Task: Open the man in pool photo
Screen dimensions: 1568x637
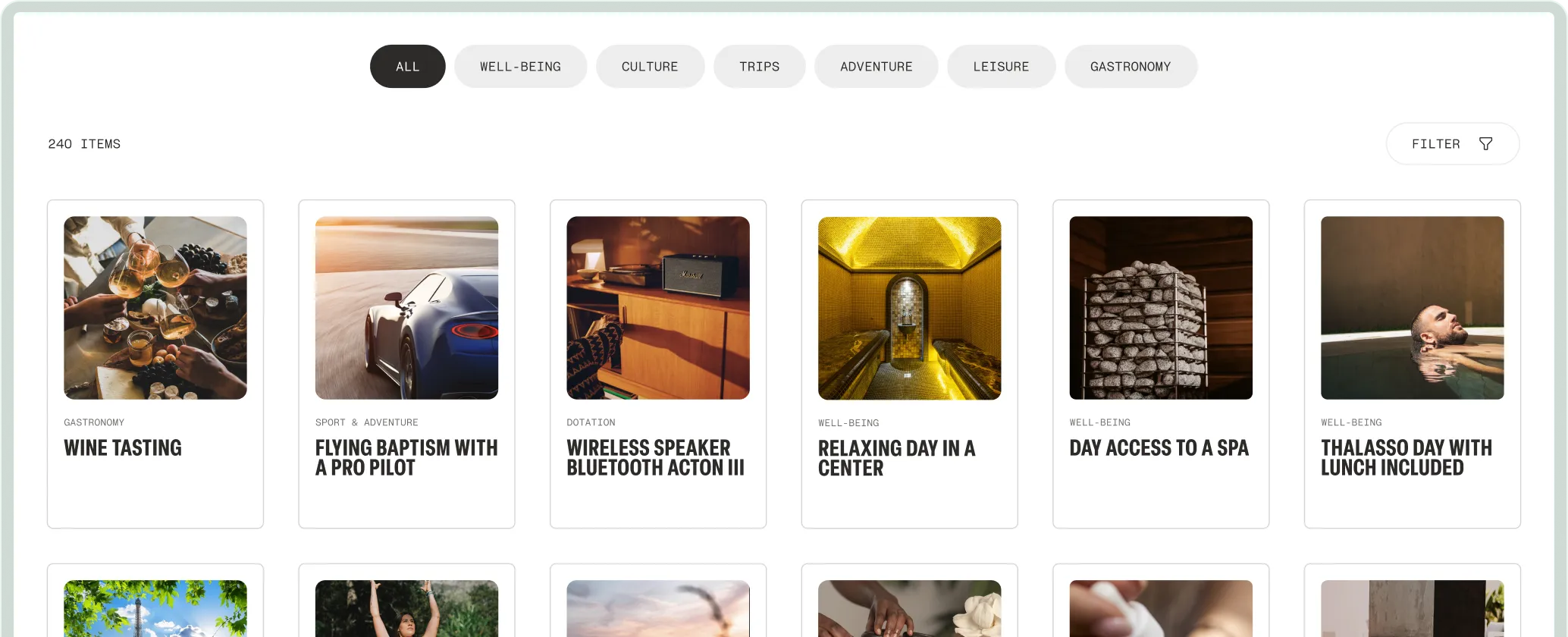Action: tap(1413, 308)
